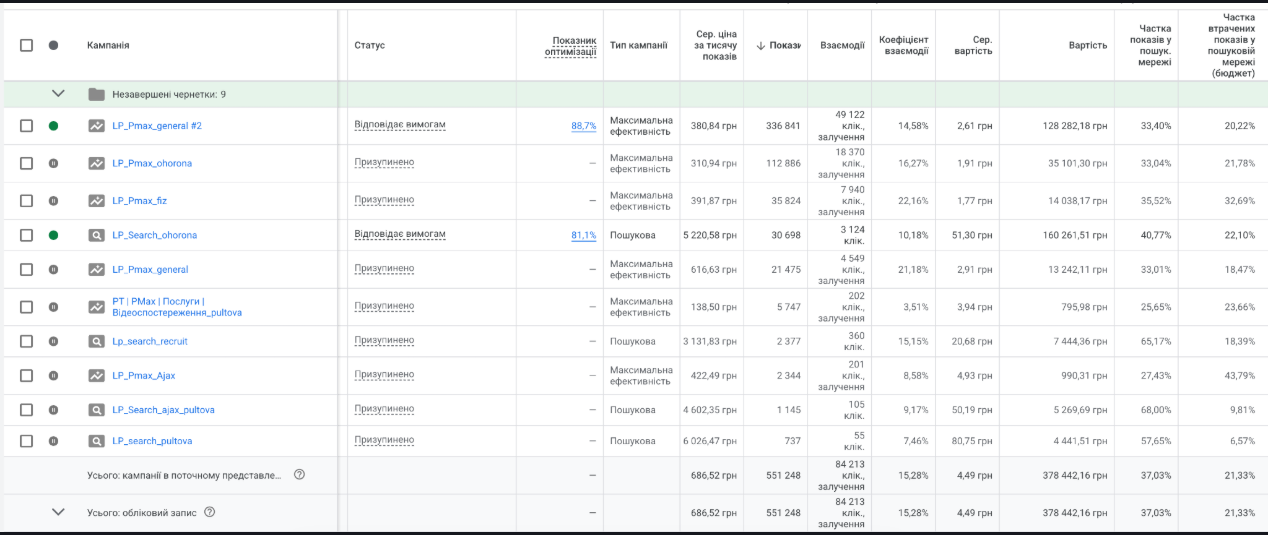Tick checkbox for LP_Pmax_general #2 row
This screenshot has height=535, width=1268.
point(26,126)
